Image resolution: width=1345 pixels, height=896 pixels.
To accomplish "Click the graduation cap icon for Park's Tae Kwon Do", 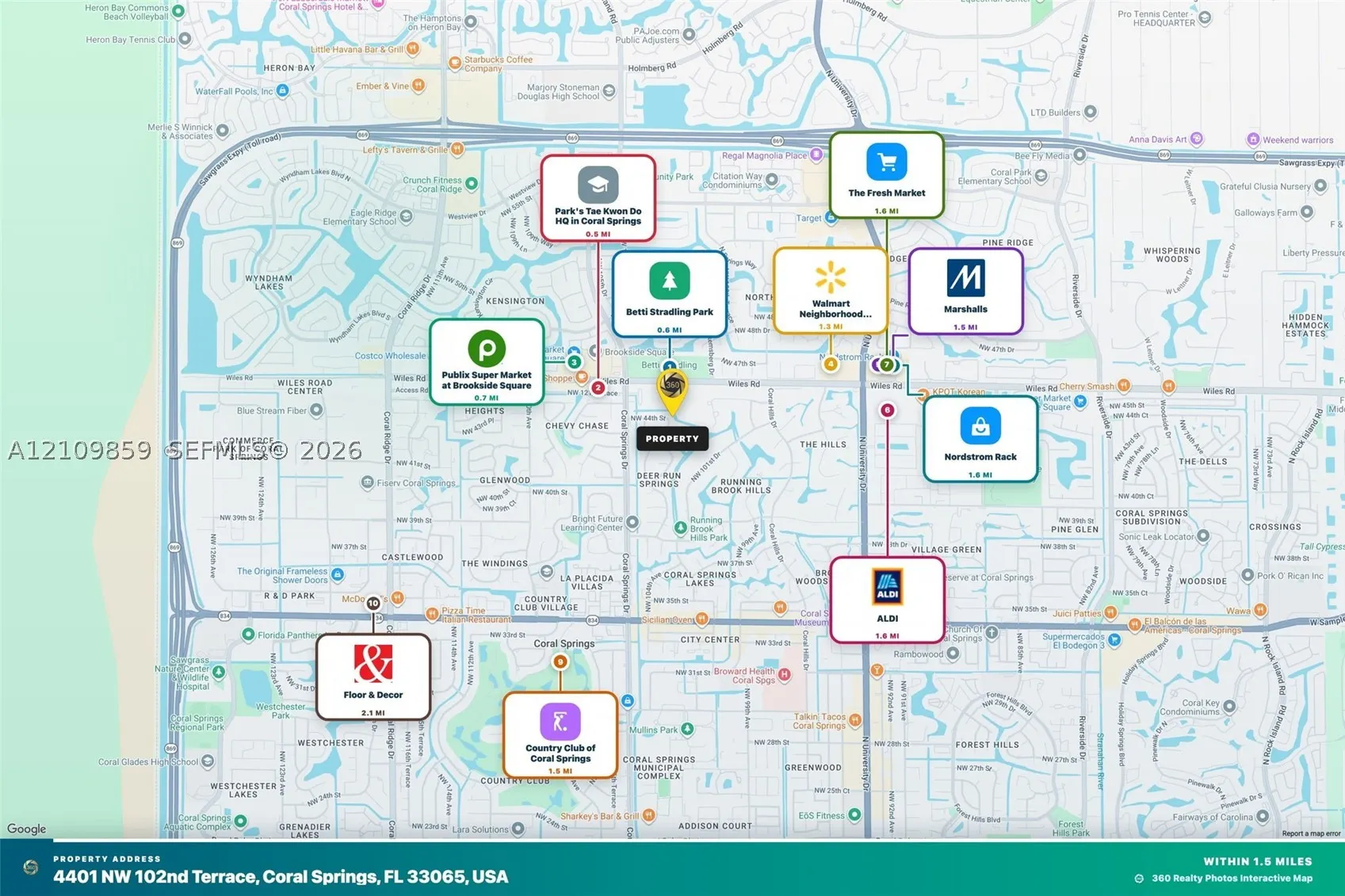I will point(598,185).
